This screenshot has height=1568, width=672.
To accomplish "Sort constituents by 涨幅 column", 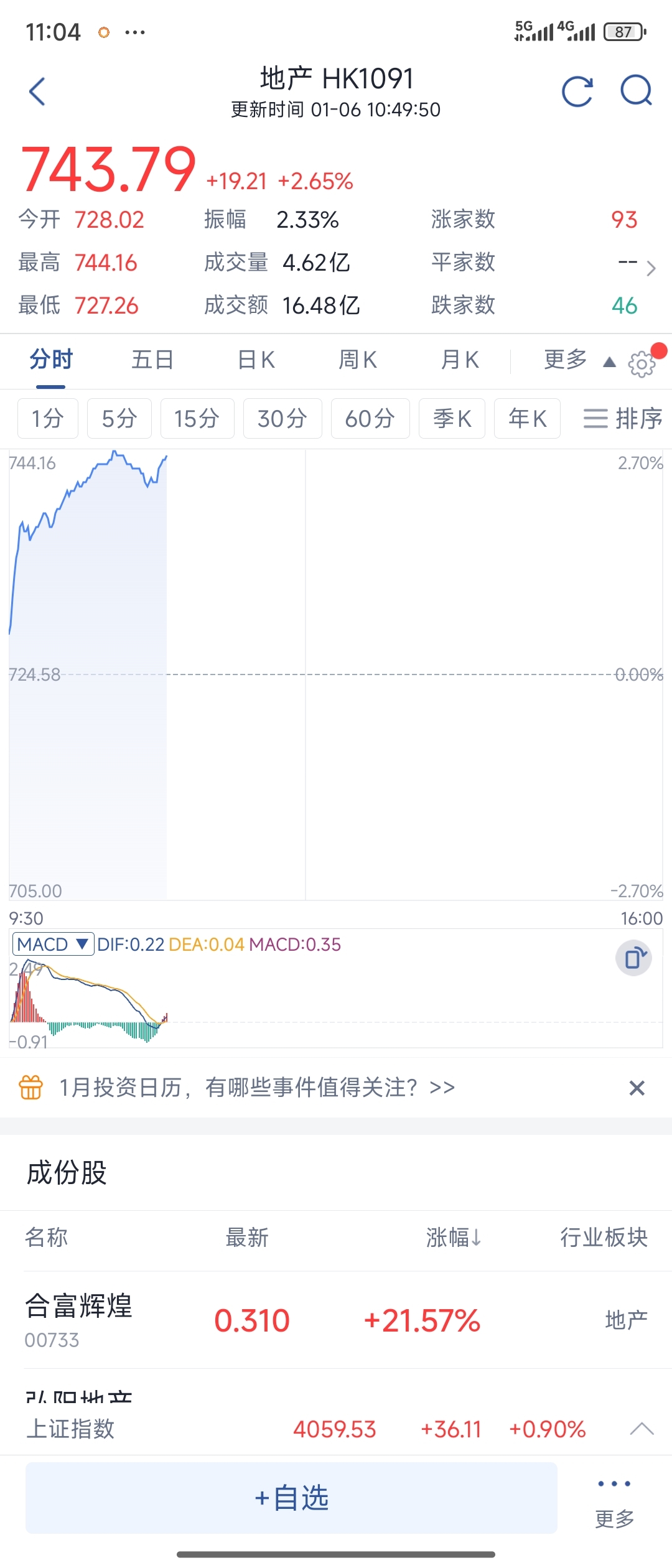I will point(454,1238).
